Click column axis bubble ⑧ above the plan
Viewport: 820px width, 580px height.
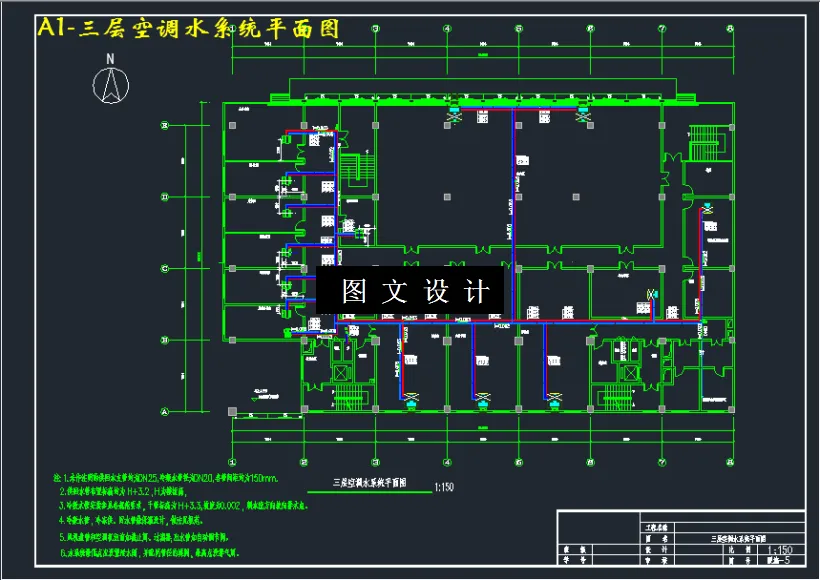(x=731, y=29)
